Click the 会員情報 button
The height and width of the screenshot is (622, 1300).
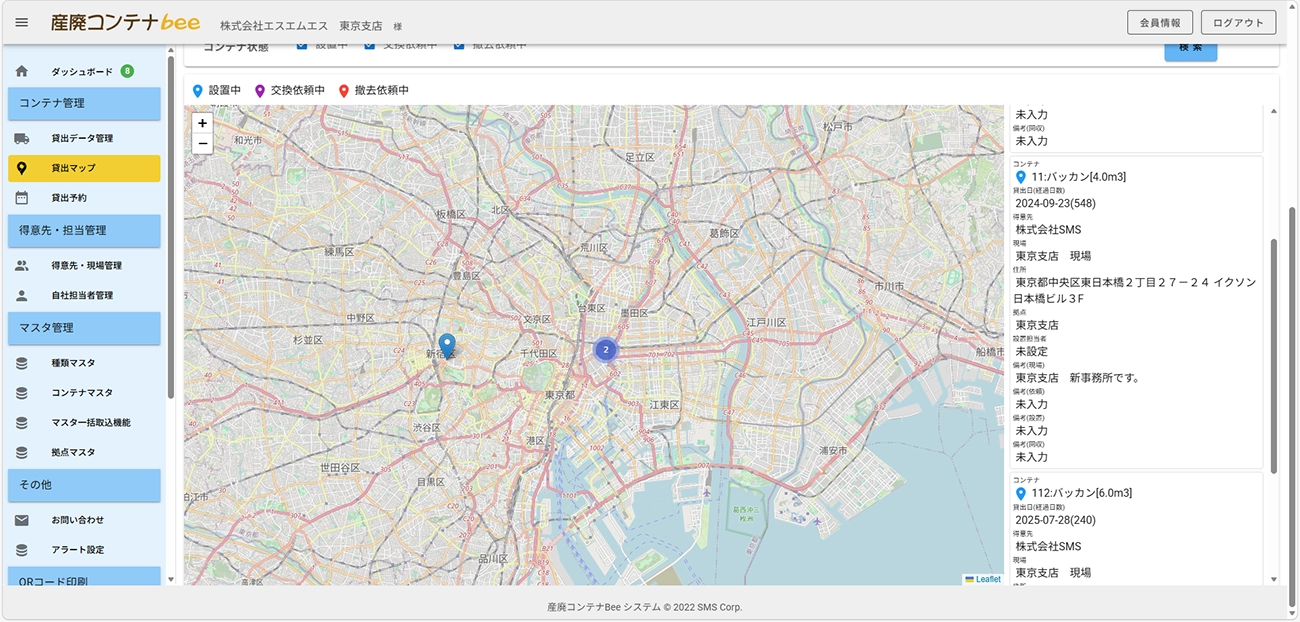1160,23
